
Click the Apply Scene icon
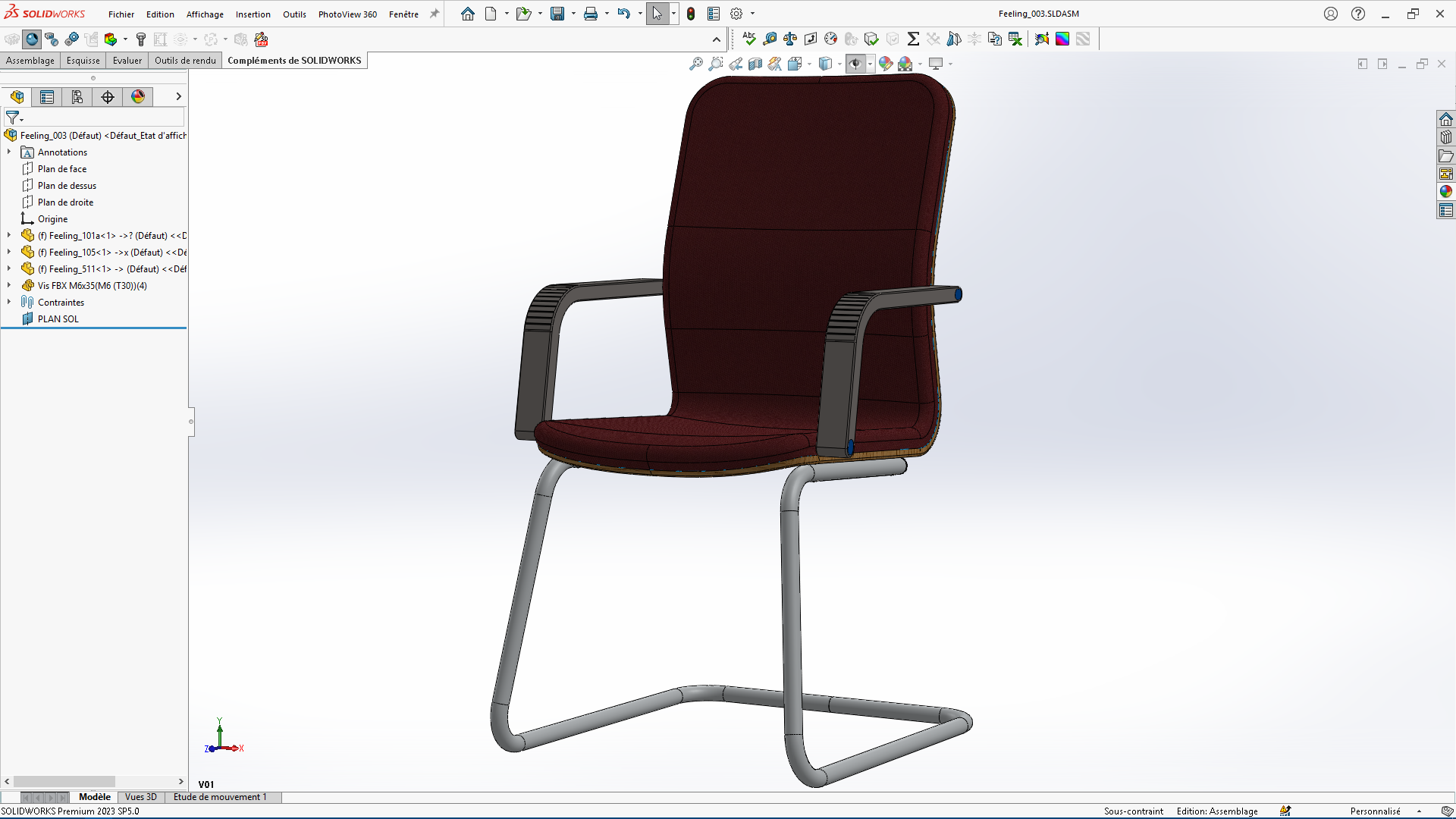905,64
